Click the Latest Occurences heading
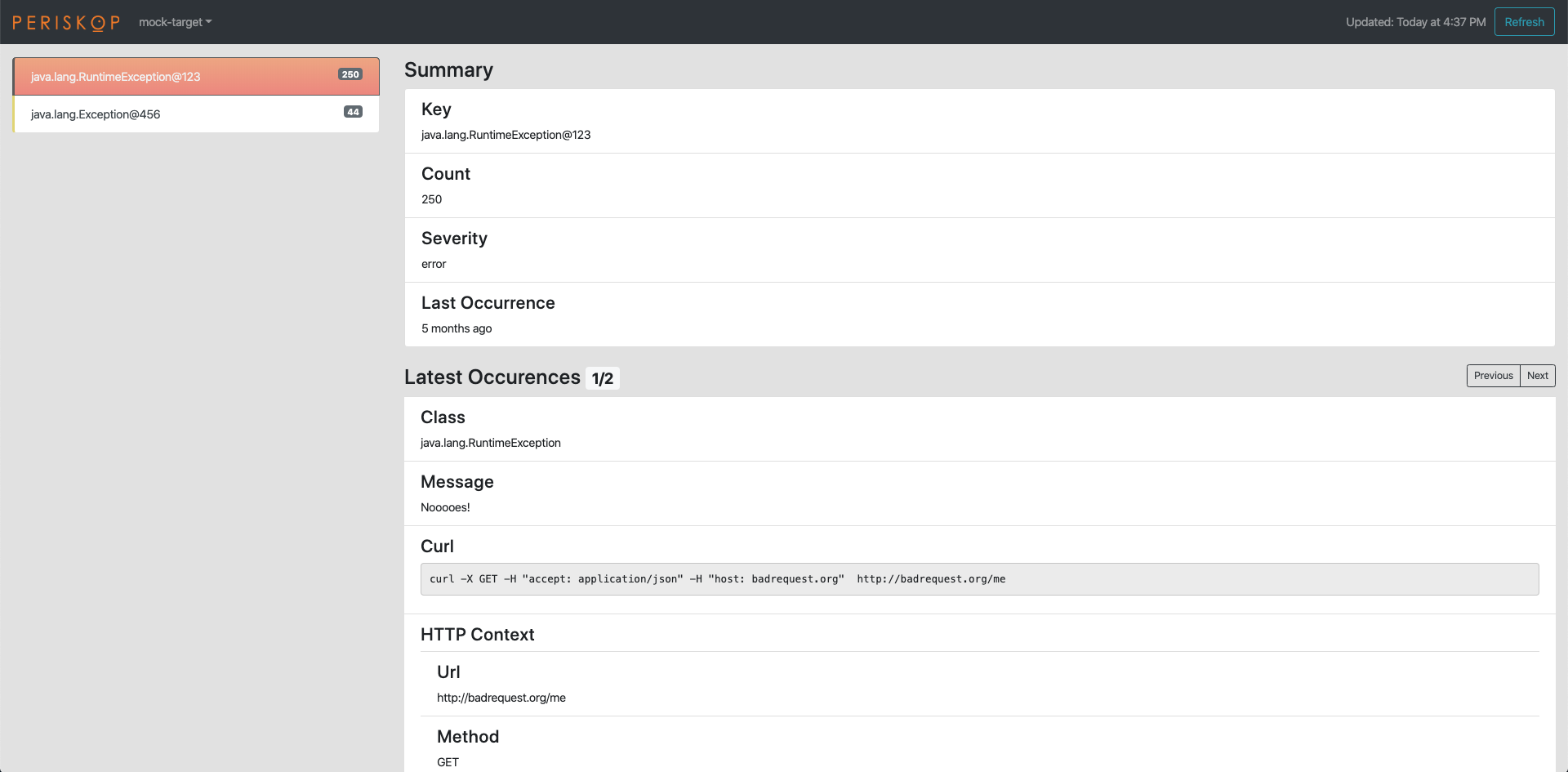1568x772 pixels. click(x=492, y=377)
